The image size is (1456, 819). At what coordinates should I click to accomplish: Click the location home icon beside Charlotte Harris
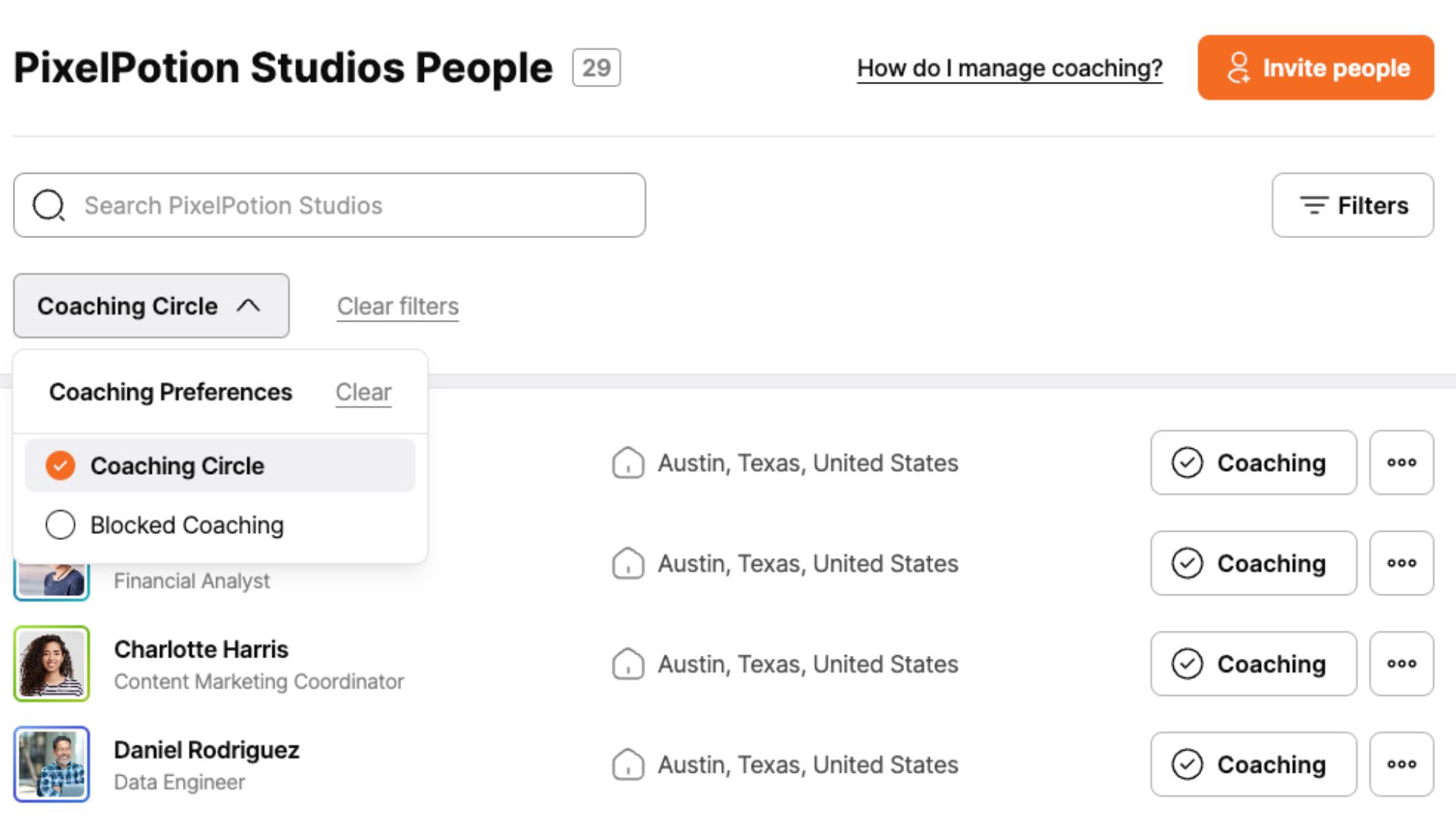[x=628, y=664]
